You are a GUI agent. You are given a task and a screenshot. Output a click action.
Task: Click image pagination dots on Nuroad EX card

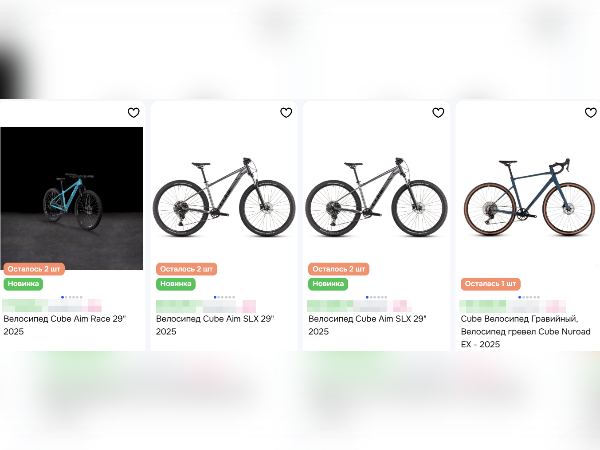point(529,297)
